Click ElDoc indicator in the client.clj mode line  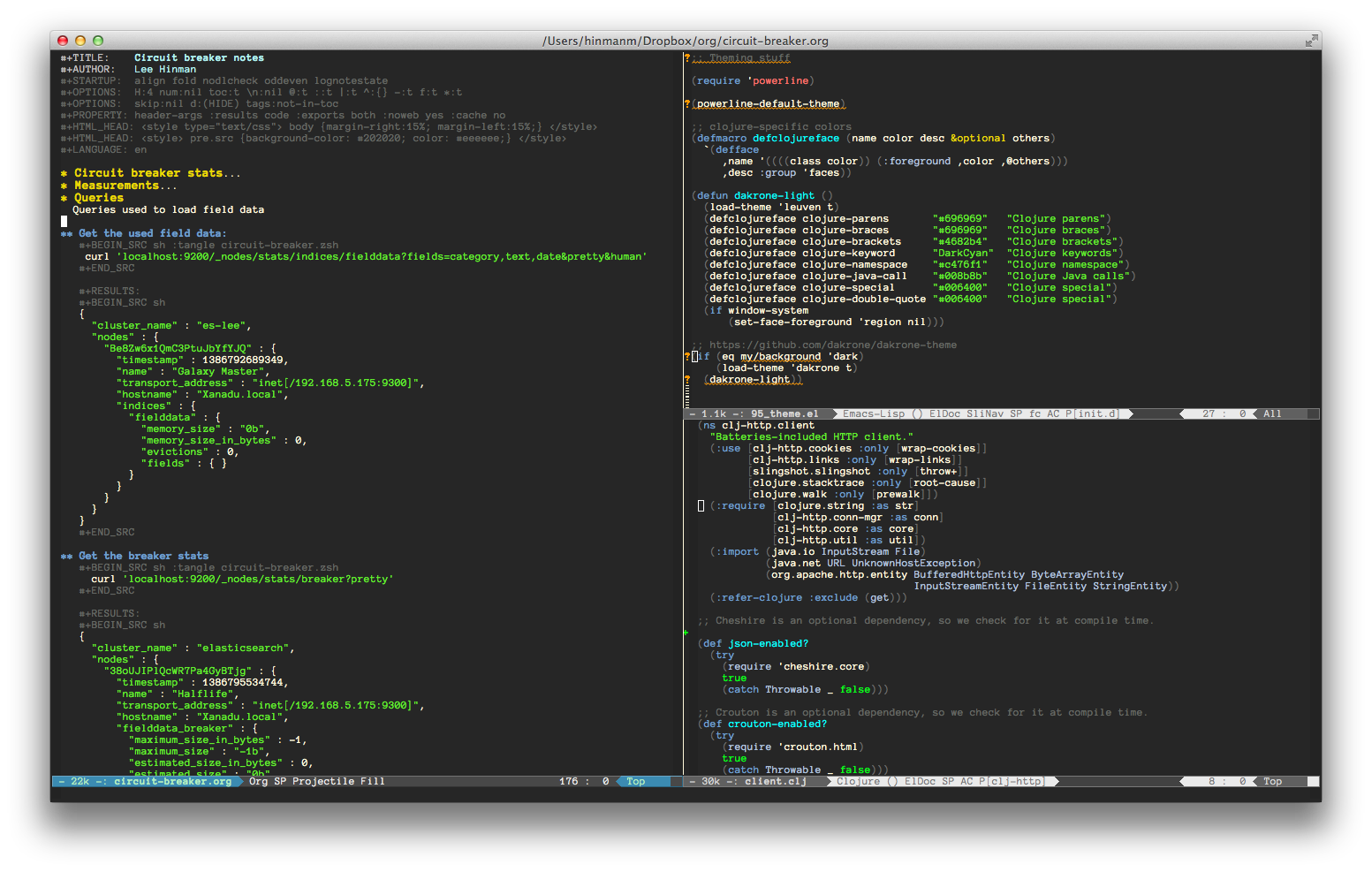920,782
